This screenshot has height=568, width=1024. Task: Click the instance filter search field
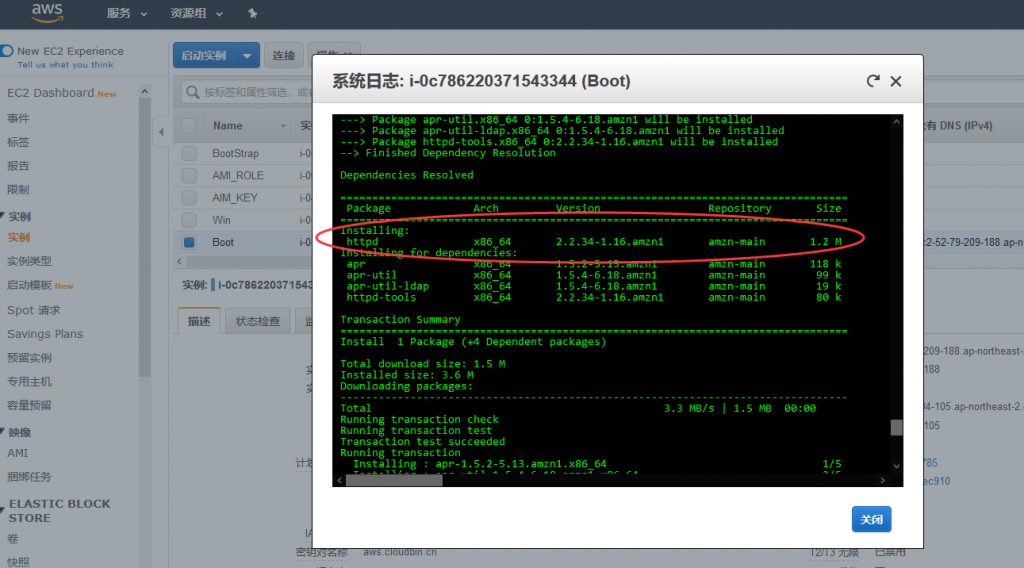[248, 92]
